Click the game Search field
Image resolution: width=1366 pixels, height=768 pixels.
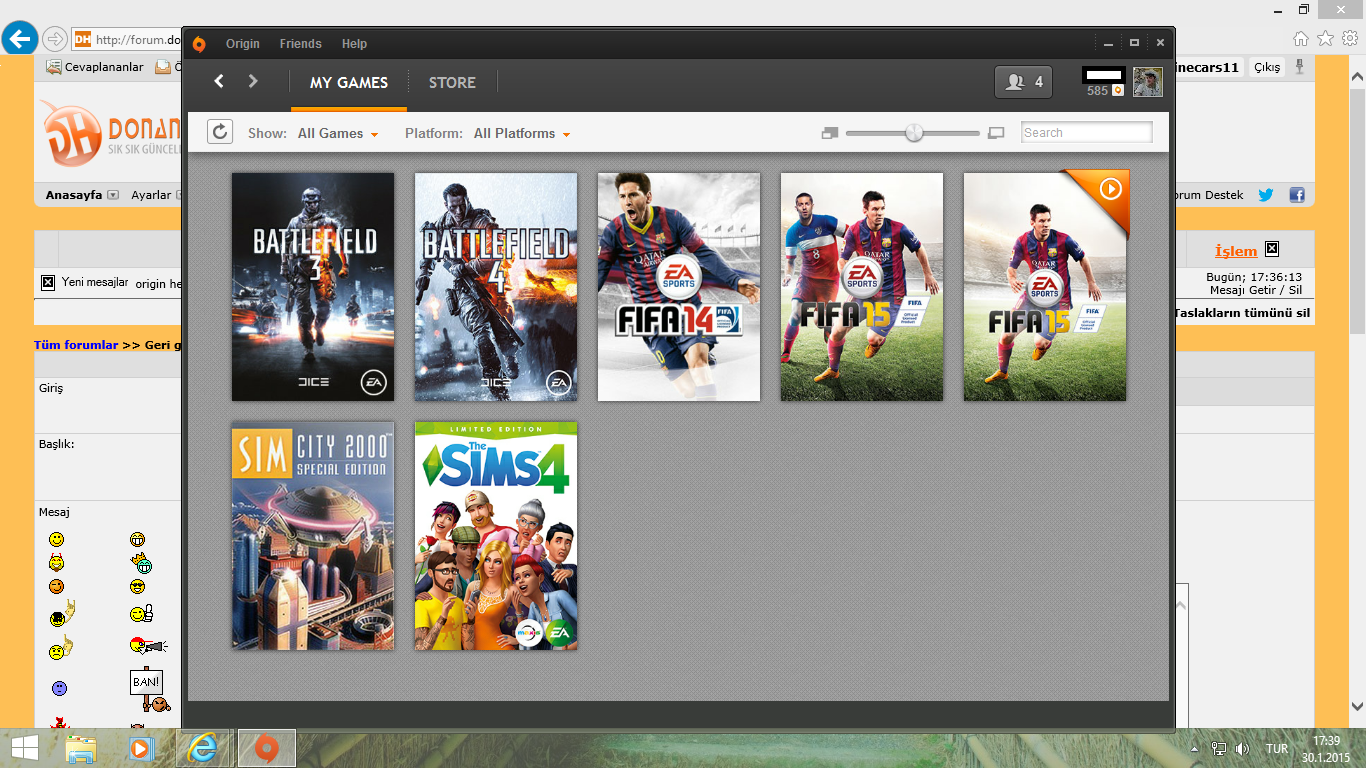point(1086,133)
